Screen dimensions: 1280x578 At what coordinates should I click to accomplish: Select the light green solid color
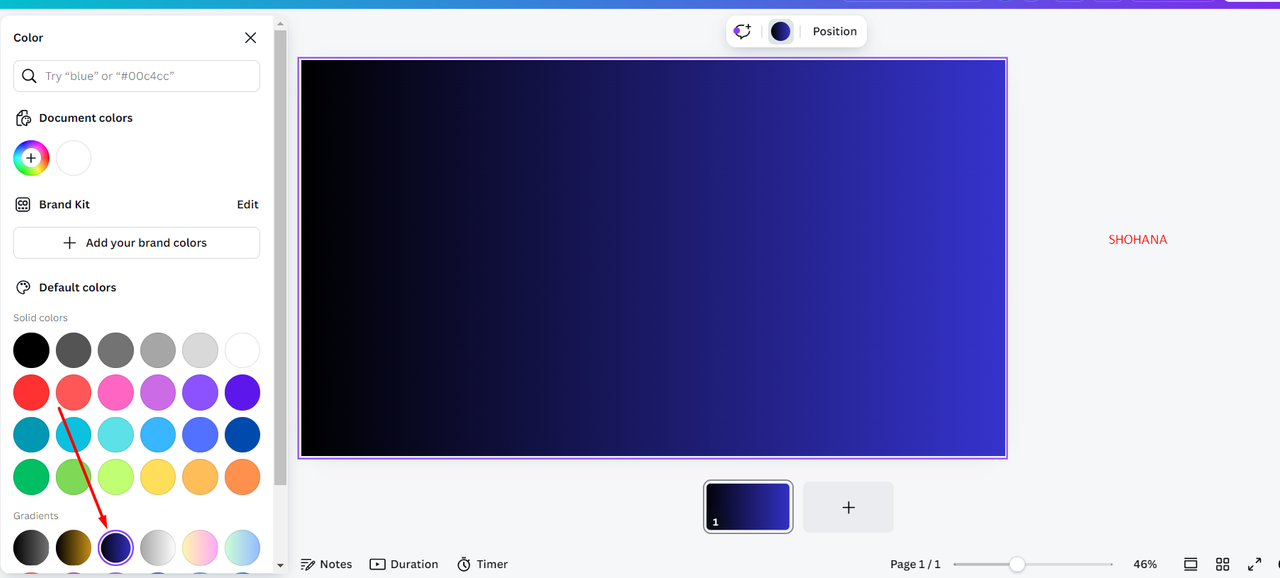pos(73,477)
